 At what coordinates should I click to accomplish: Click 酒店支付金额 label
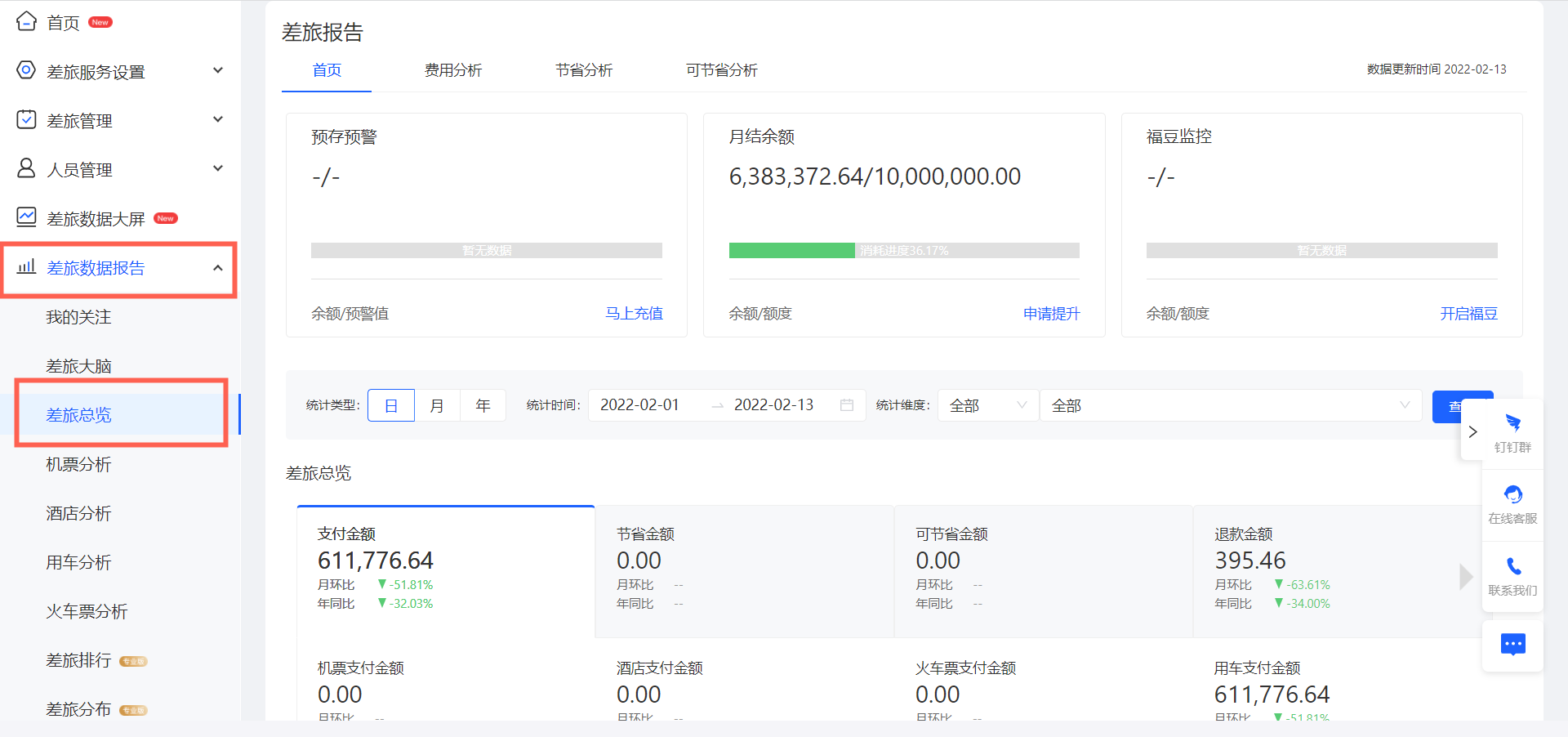click(660, 668)
